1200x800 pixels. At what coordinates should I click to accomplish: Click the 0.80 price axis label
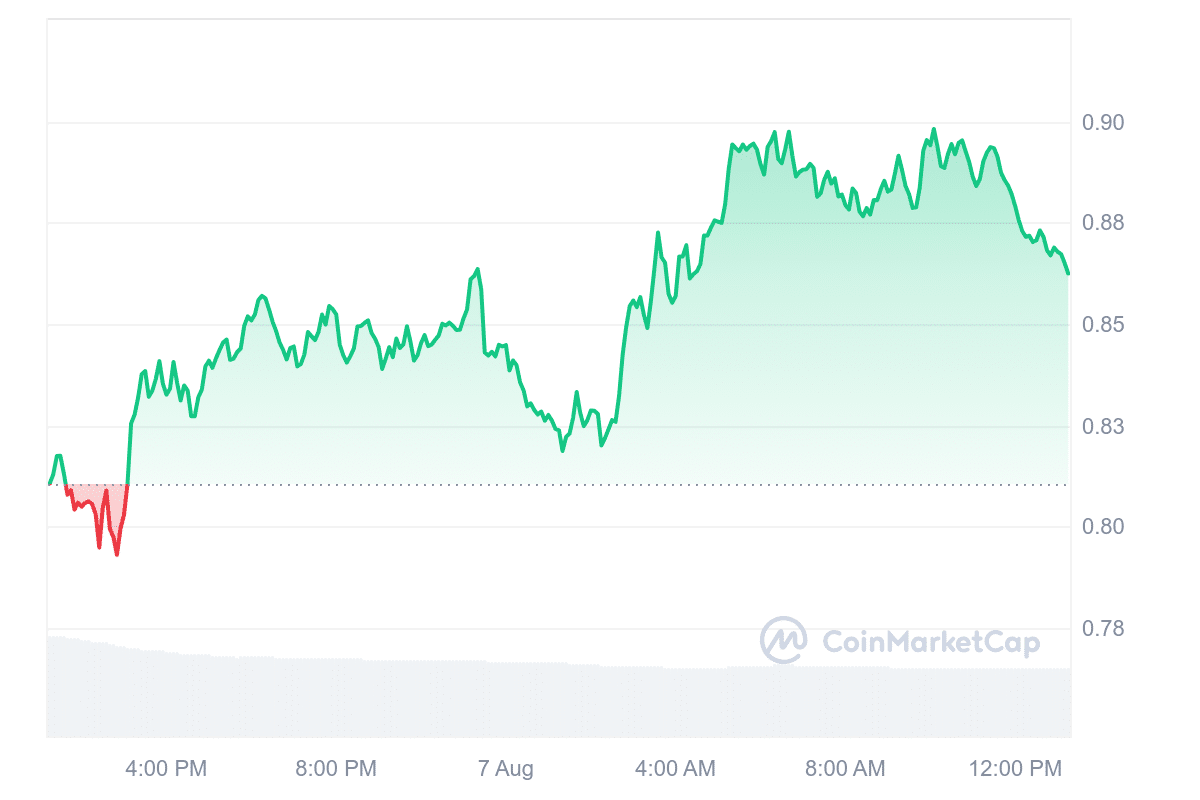point(1103,527)
